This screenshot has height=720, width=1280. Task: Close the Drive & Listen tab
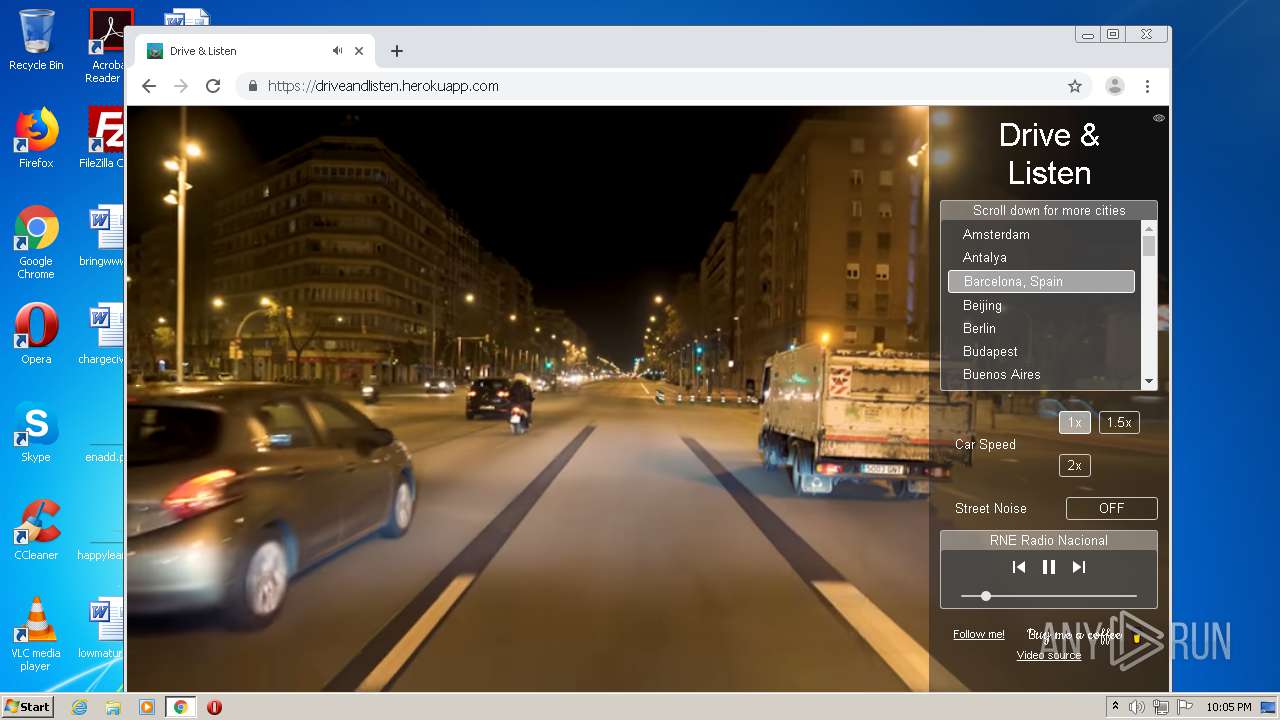359,51
